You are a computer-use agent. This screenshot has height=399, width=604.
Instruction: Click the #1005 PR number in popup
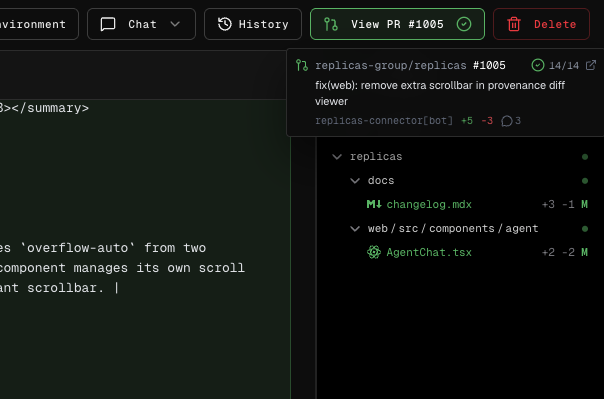pos(489,65)
